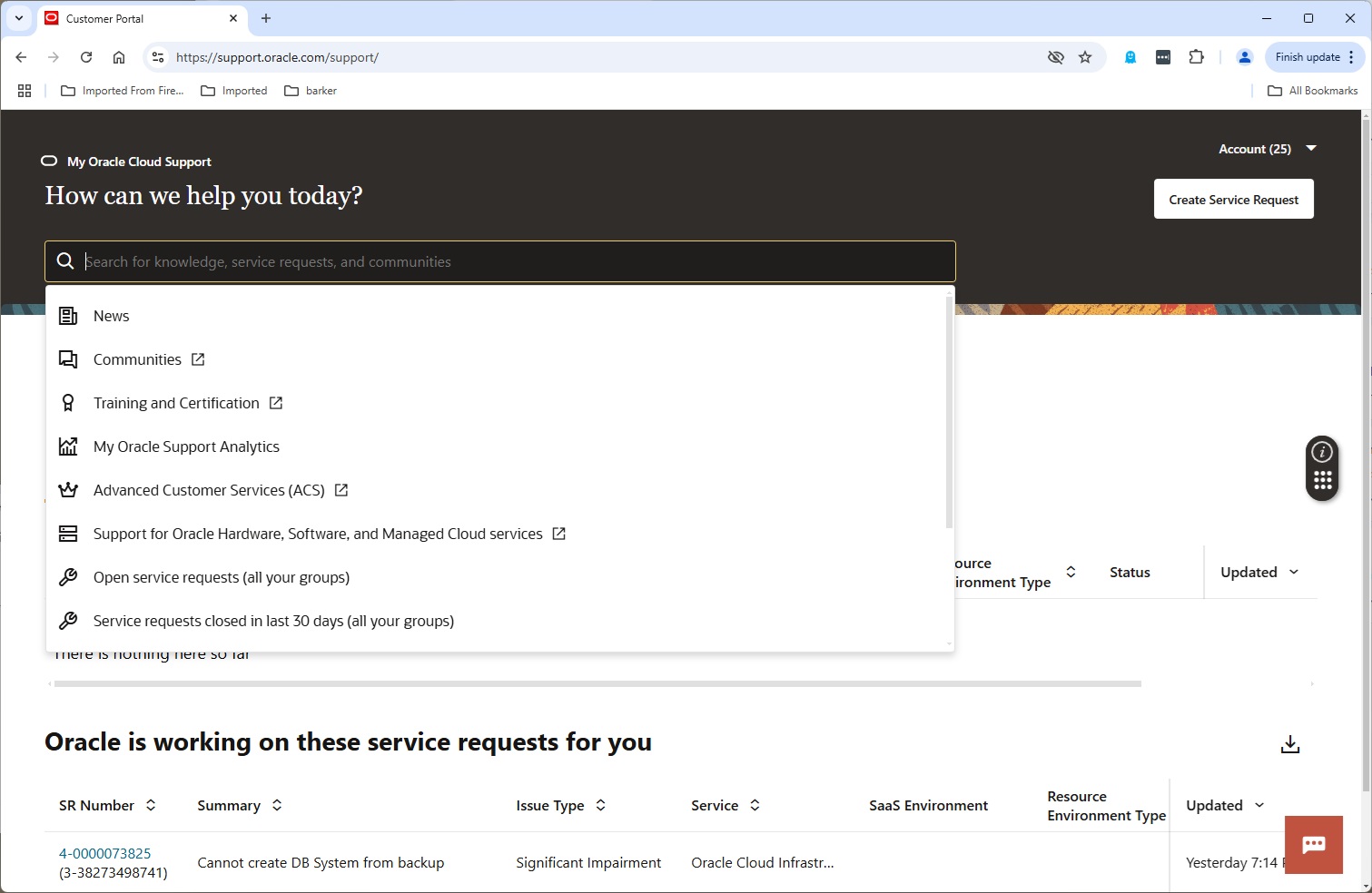Choose My Oracle Support Analytics option

pyautogui.click(x=186, y=446)
